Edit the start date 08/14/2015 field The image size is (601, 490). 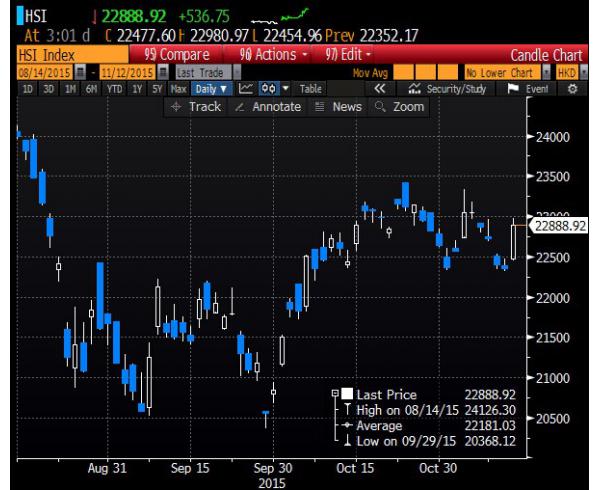click(x=45, y=72)
